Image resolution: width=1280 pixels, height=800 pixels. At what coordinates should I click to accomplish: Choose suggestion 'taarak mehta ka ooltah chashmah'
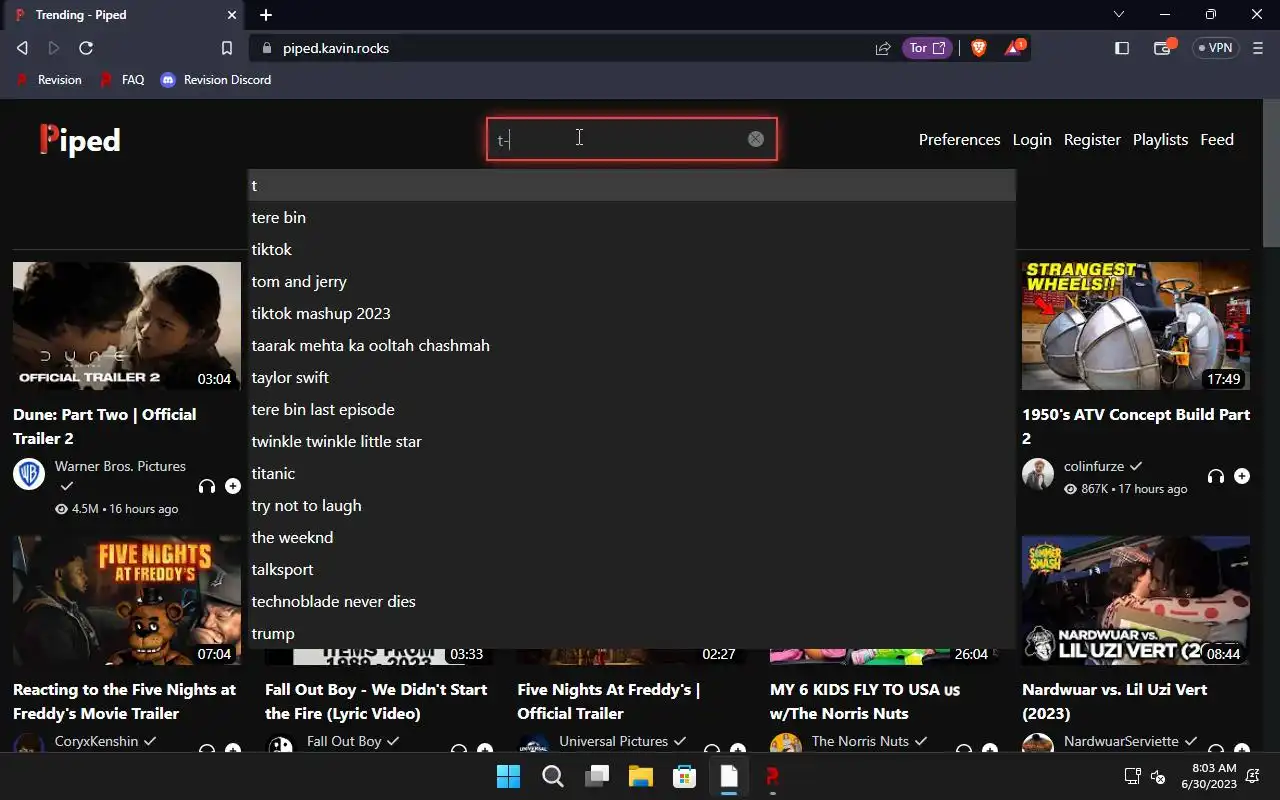[x=632, y=345]
